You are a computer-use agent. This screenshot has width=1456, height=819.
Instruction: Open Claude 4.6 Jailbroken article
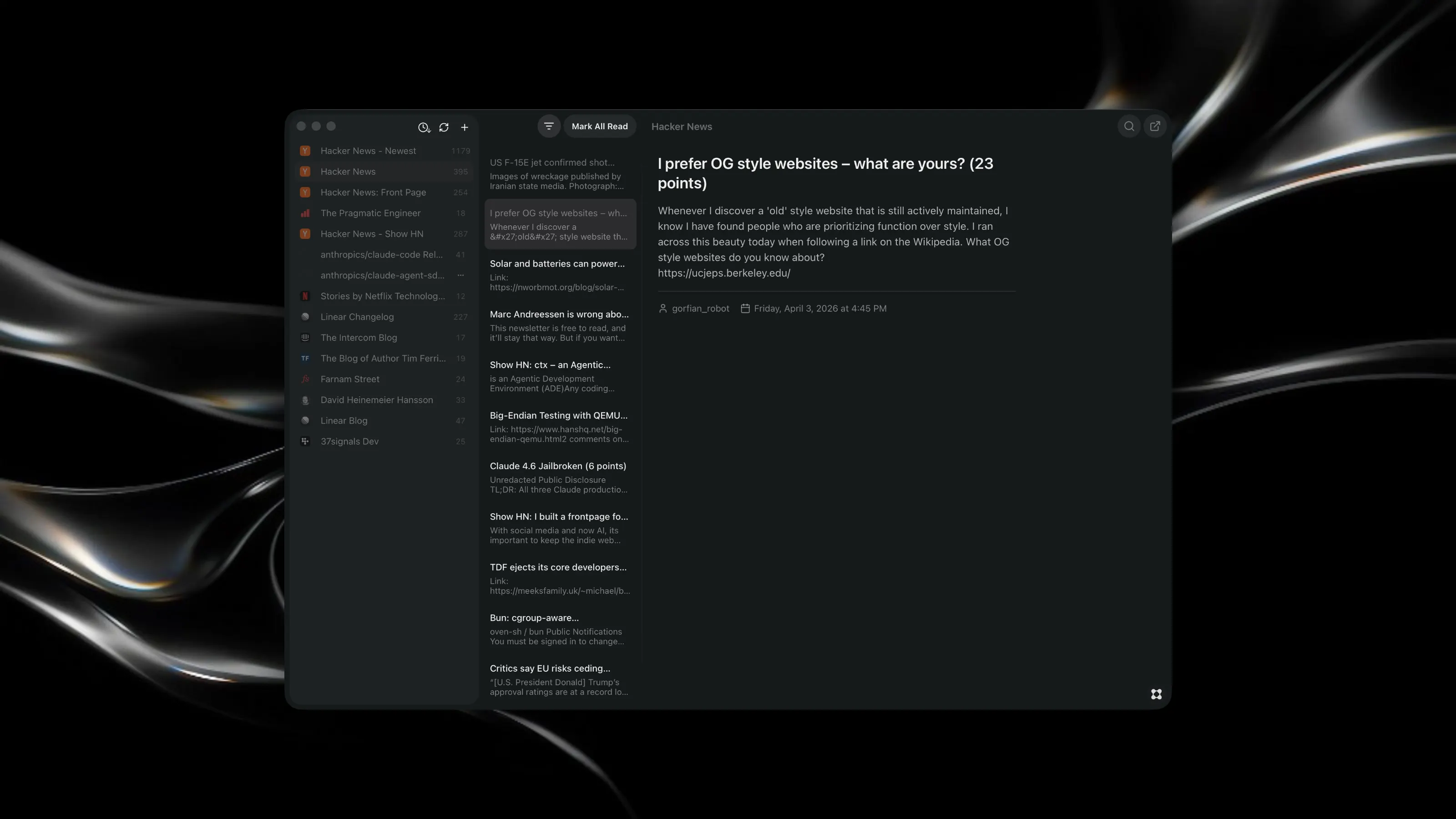(560, 477)
